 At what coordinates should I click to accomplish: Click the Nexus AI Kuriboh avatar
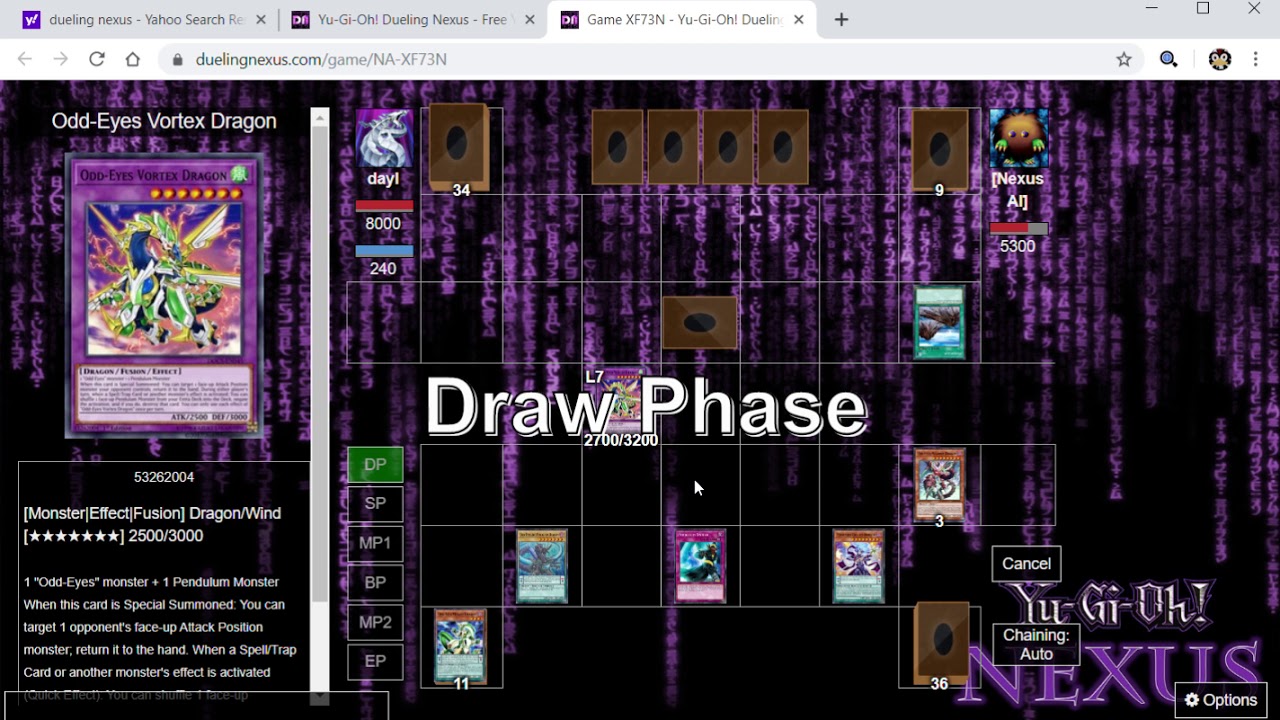1018,138
